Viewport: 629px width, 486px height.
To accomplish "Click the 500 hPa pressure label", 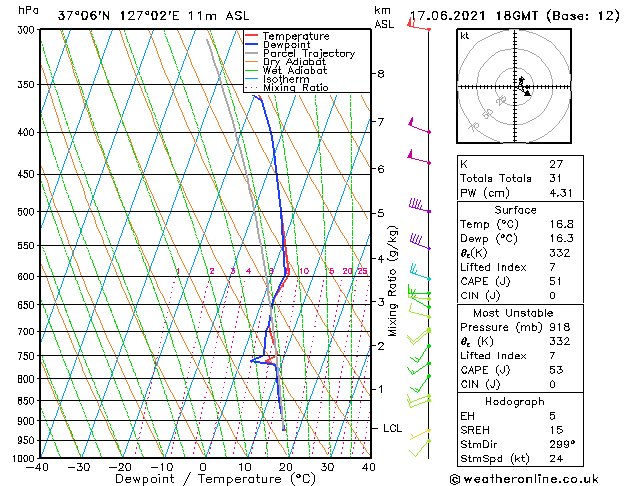I will (28, 212).
